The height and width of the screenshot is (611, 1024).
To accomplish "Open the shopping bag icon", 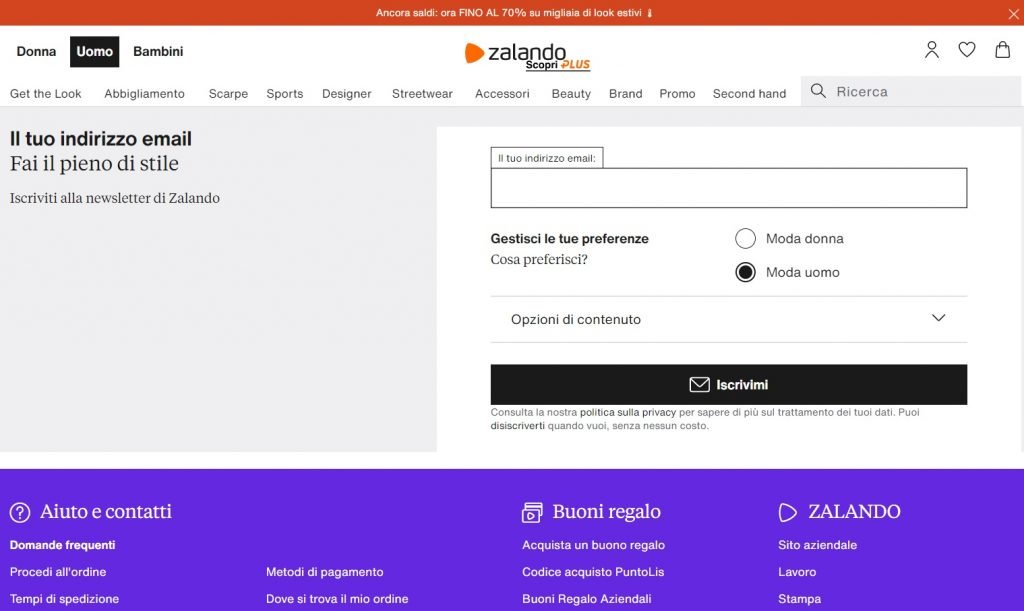I will (1002, 50).
